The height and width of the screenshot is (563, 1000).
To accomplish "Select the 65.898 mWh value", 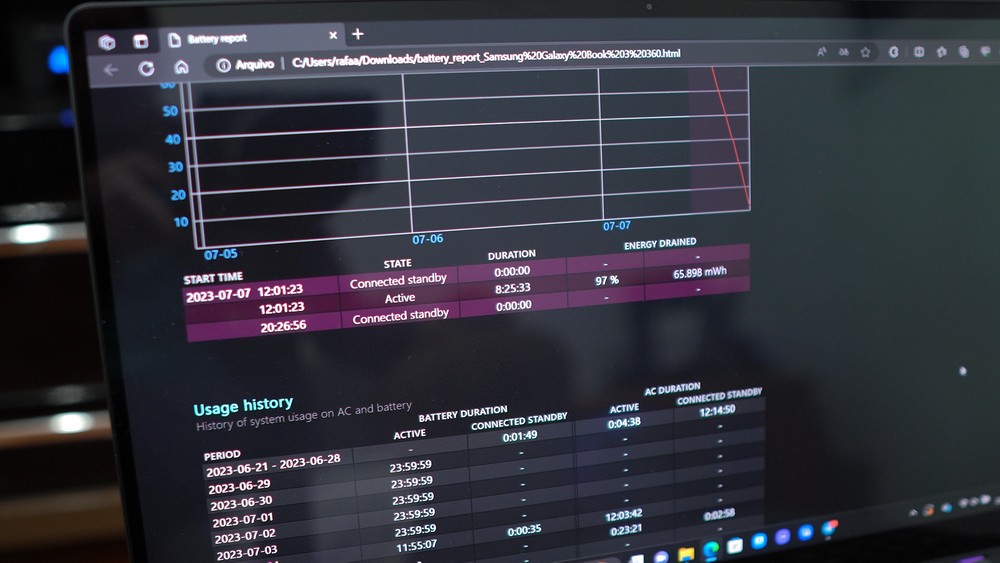I will 700,272.
